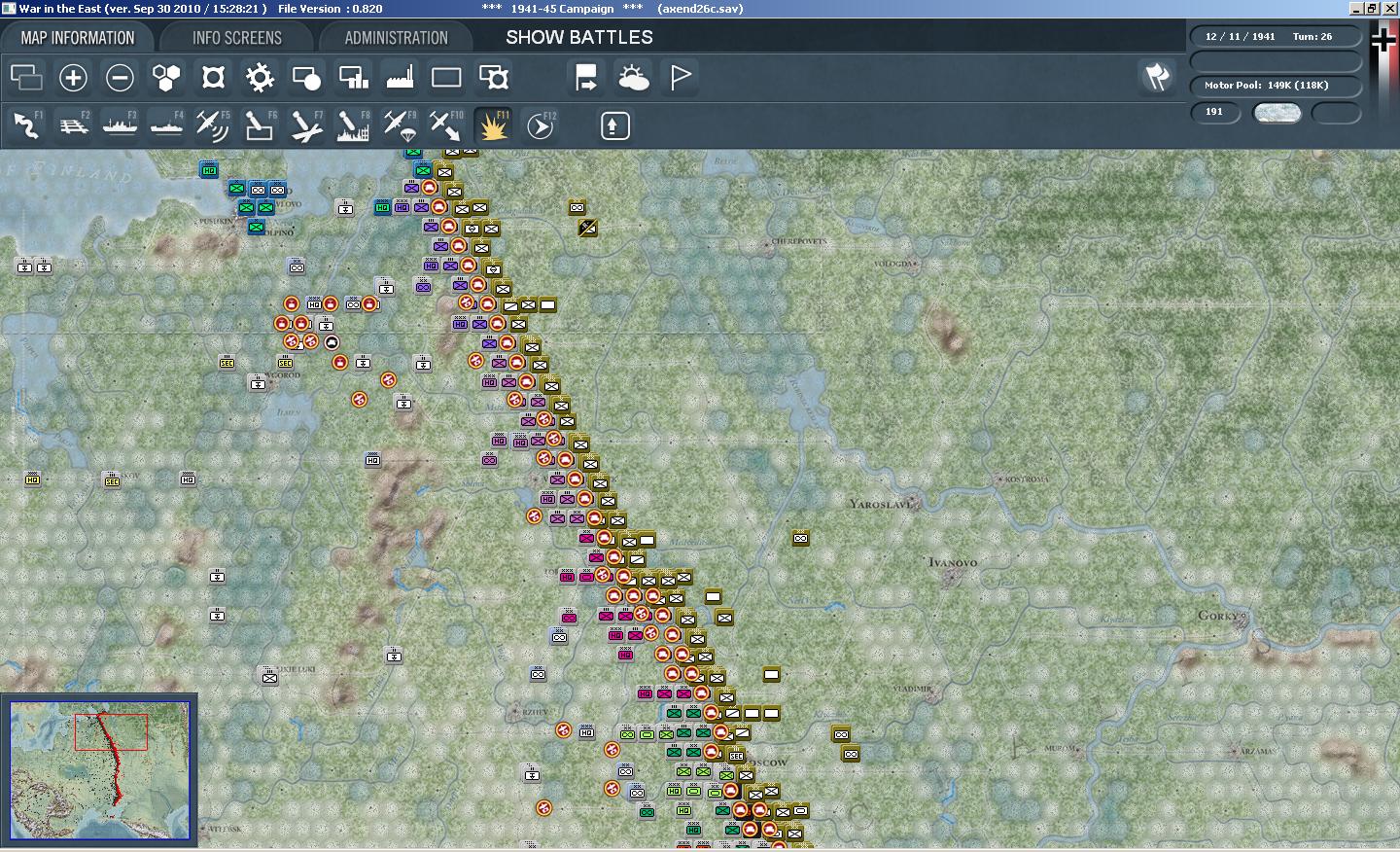Click the Show Battles heading
The height and width of the screenshot is (852, 1400).
coord(579,37)
